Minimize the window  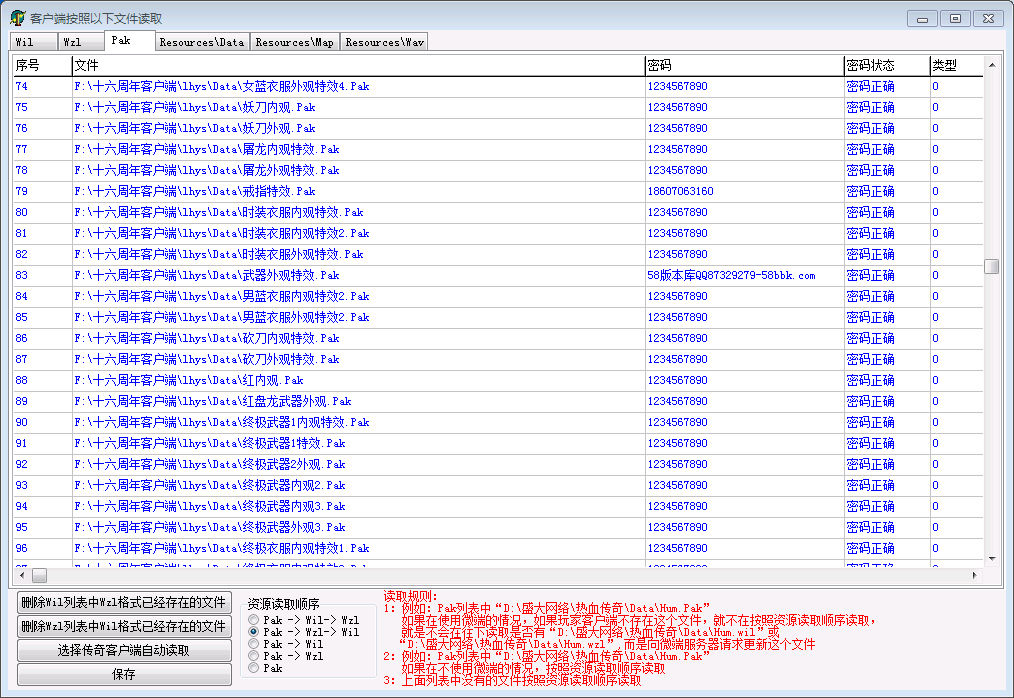tap(922, 19)
